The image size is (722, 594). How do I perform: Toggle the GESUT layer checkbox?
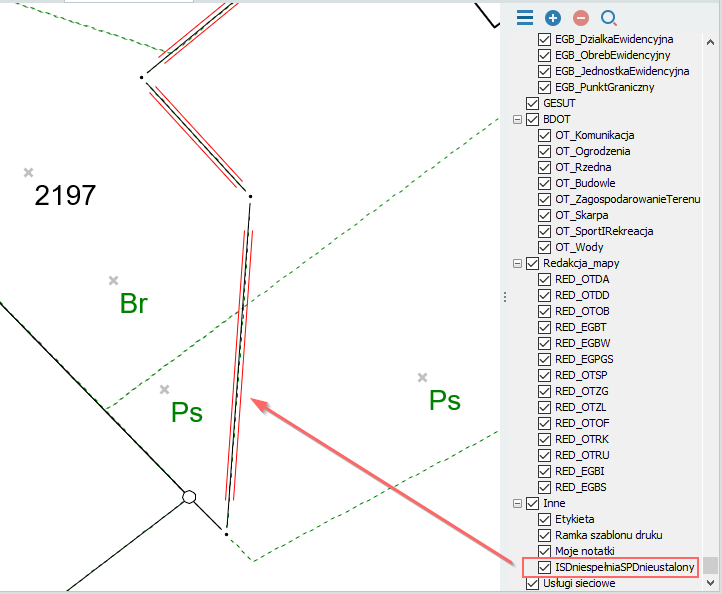point(532,103)
